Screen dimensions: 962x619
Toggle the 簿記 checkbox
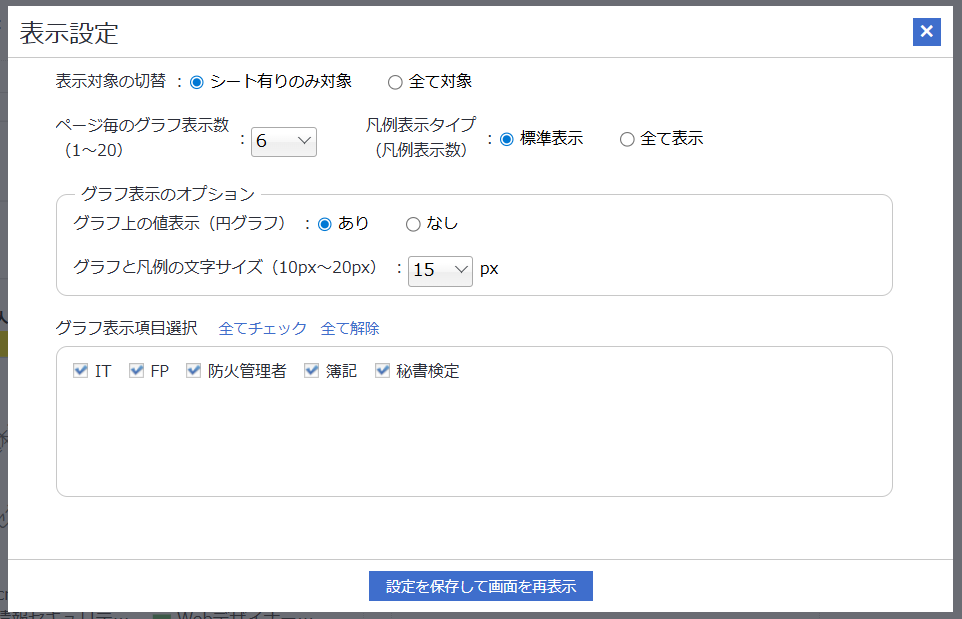(x=311, y=370)
